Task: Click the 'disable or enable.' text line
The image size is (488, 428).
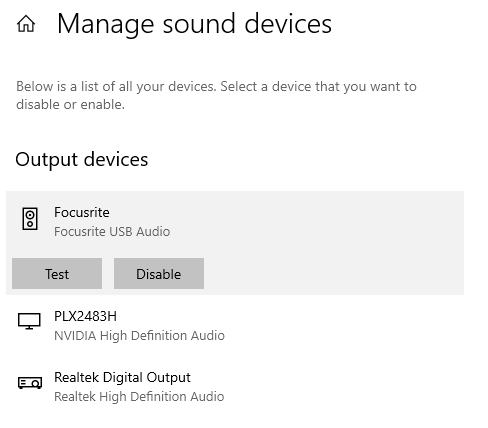Action: tap(70, 105)
